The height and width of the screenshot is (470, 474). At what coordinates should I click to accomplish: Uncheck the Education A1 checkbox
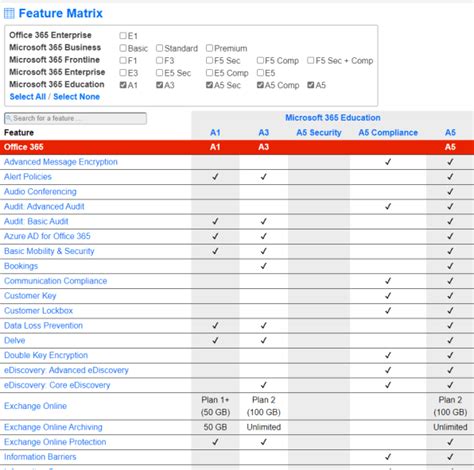(x=123, y=85)
